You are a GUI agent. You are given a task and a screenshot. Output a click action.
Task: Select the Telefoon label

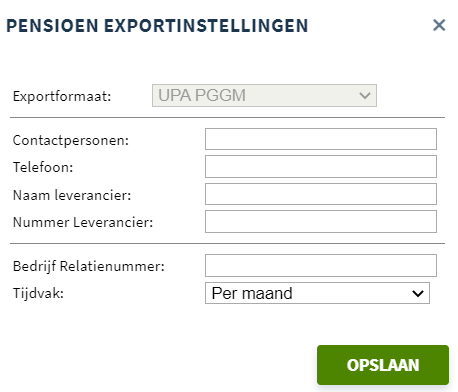(43, 167)
